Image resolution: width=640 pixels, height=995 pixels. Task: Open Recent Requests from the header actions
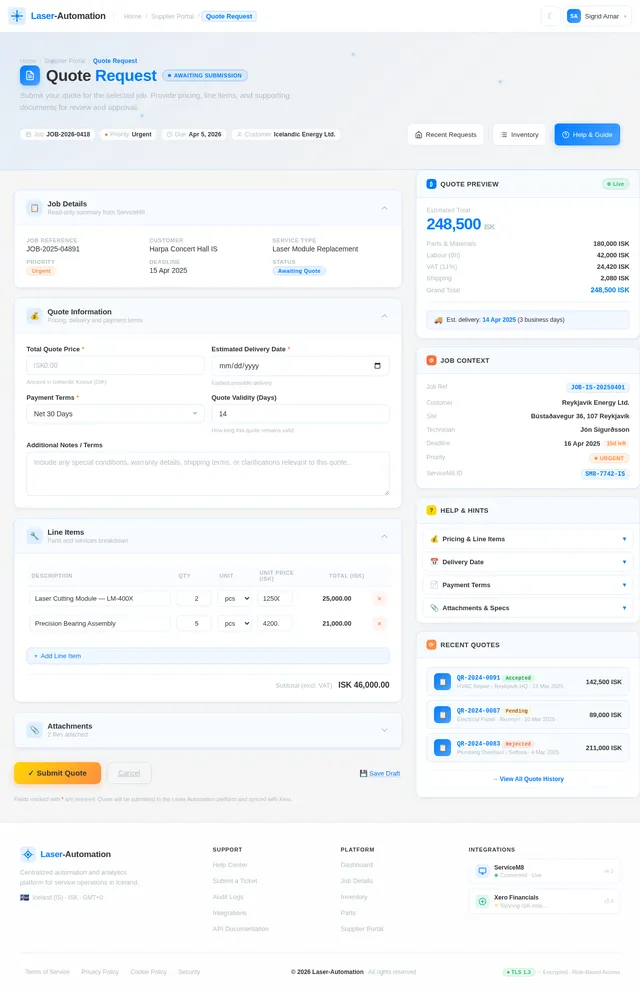point(445,134)
